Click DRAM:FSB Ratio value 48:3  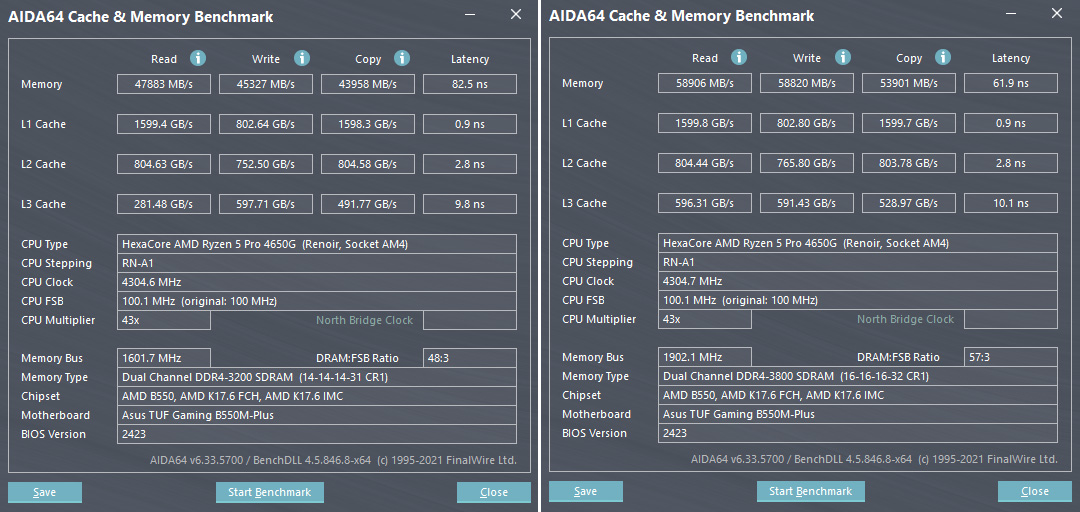[x=470, y=358]
